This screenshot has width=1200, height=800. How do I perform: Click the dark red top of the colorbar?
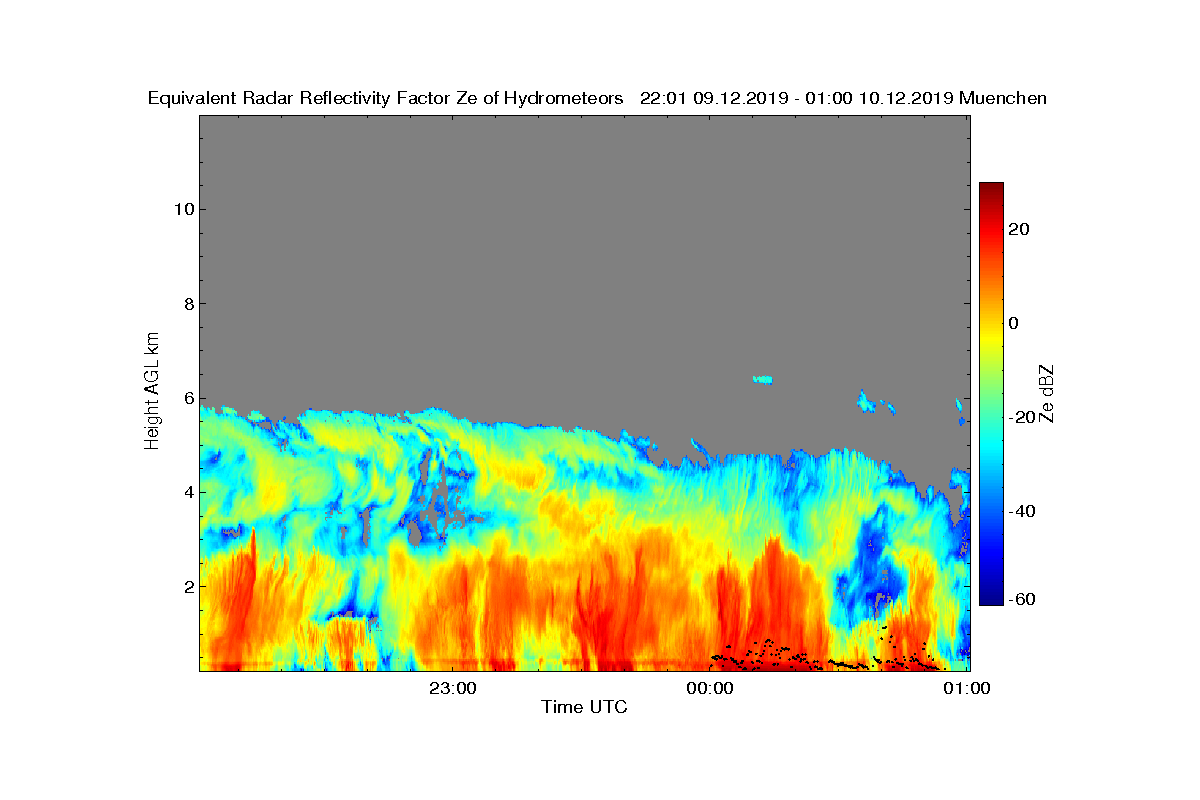click(x=991, y=190)
